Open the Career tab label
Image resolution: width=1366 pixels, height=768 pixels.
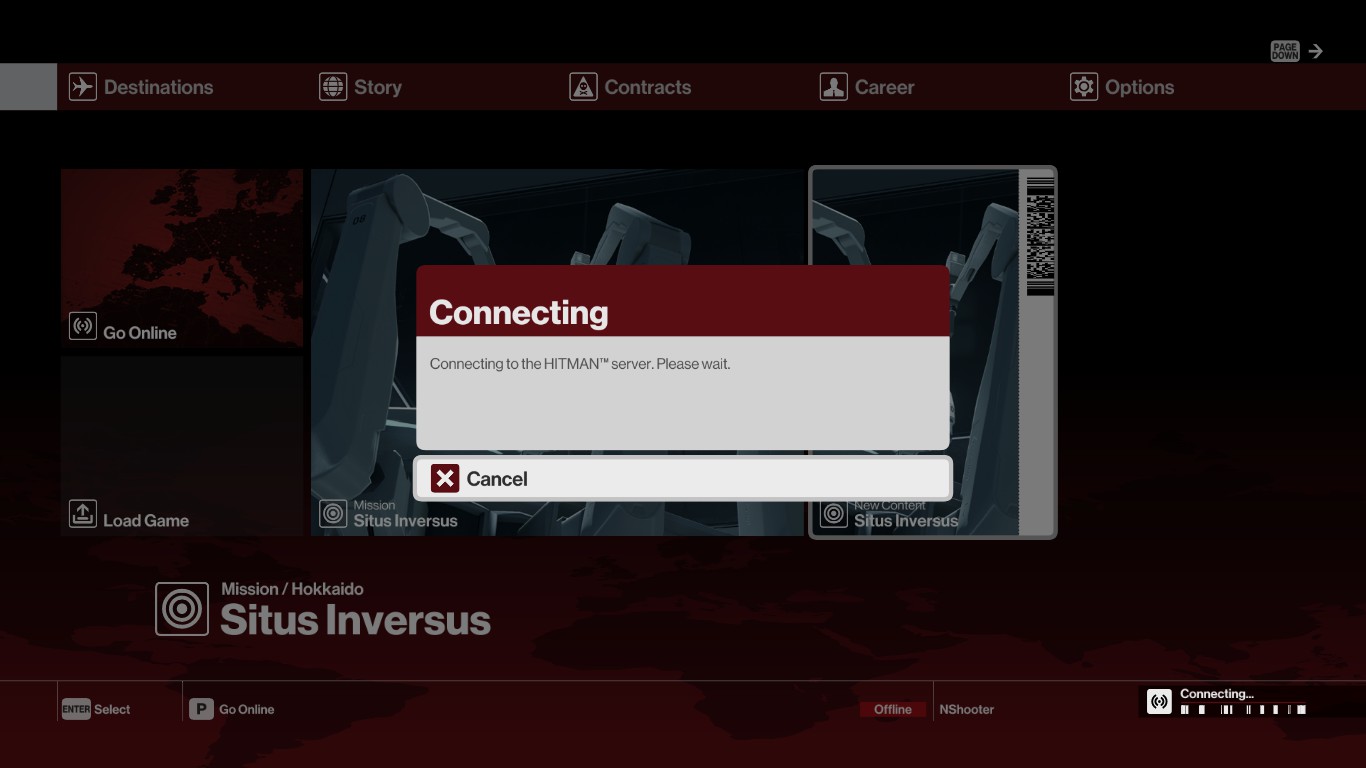click(884, 87)
